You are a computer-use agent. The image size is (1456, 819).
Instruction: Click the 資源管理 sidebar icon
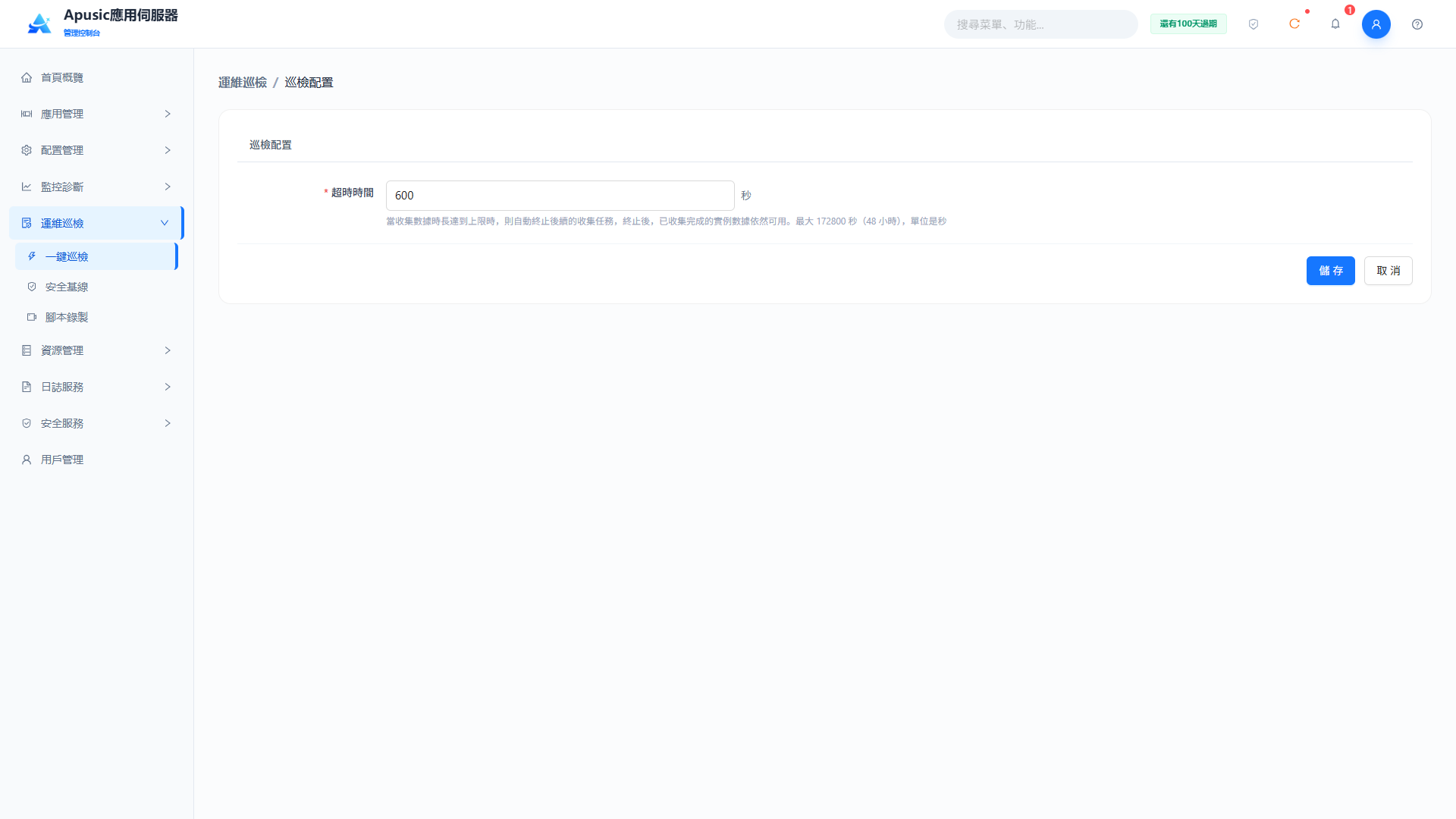27,350
